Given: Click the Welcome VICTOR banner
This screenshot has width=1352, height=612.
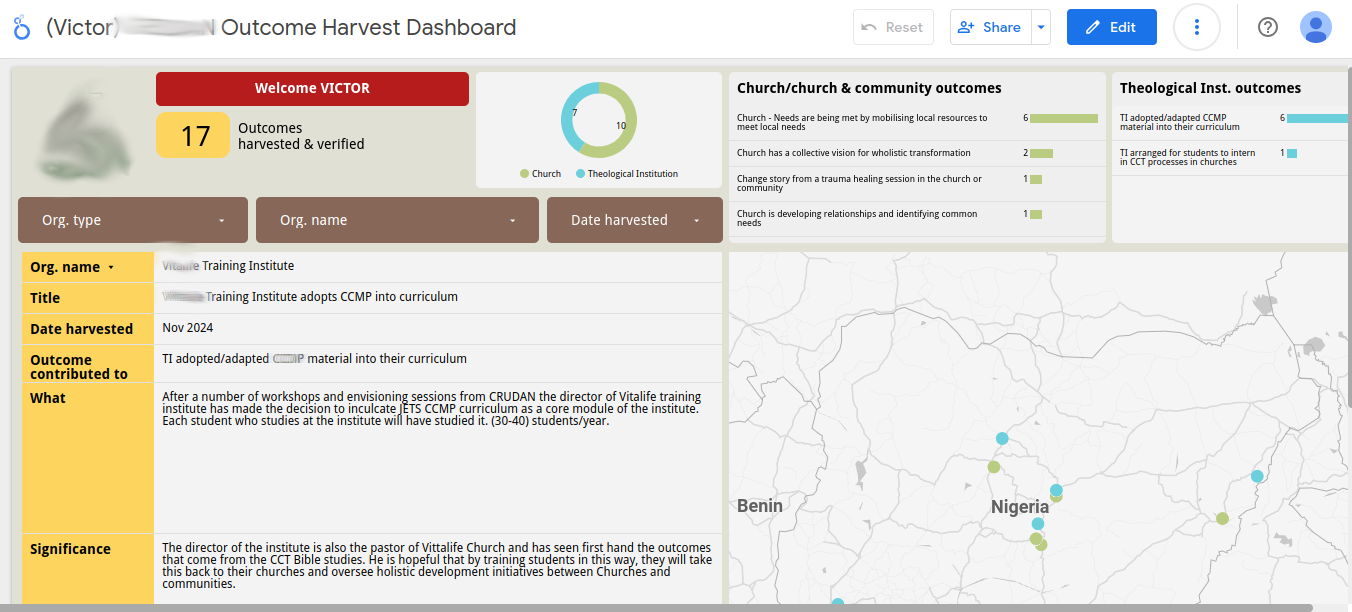Looking at the screenshot, I should coord(312,89).
